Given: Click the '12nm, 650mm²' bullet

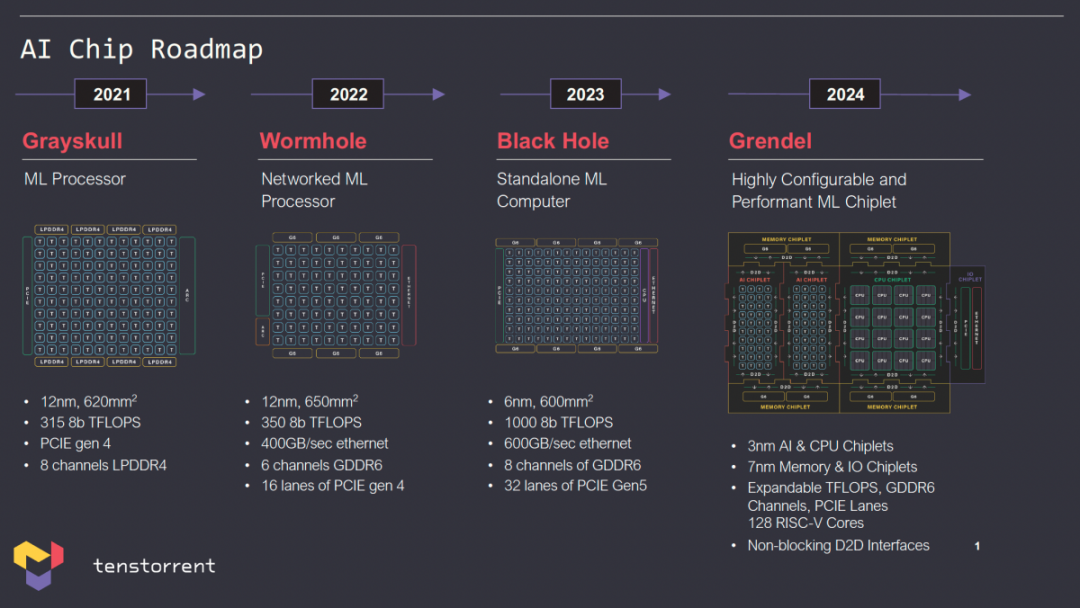Looking at the screenshot, I should 310,401.
